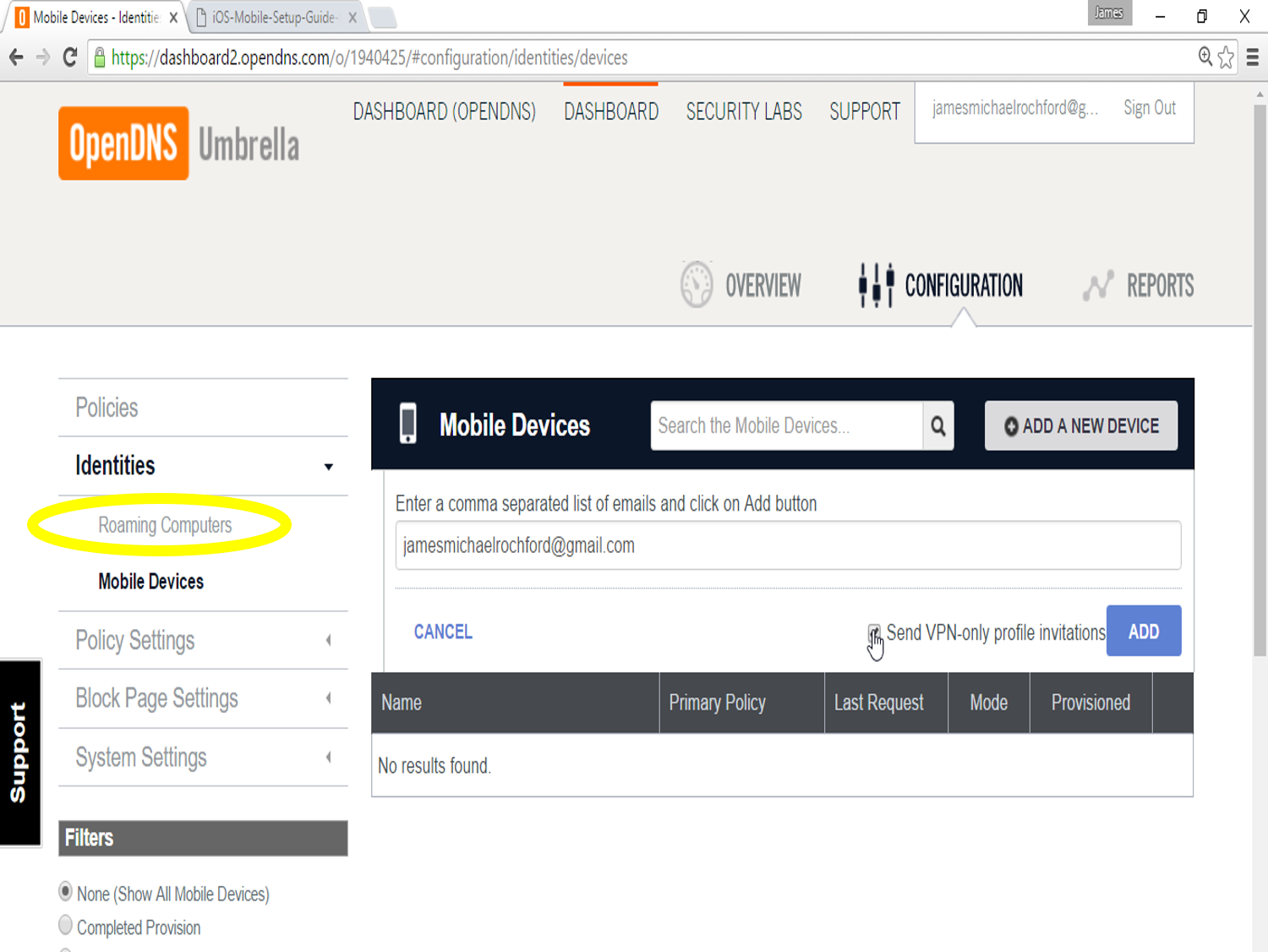Image resolution: width=1268 pixels, height=952 pixels.
Task: Select Completed Provision filter radio
Action: point(65,925)
